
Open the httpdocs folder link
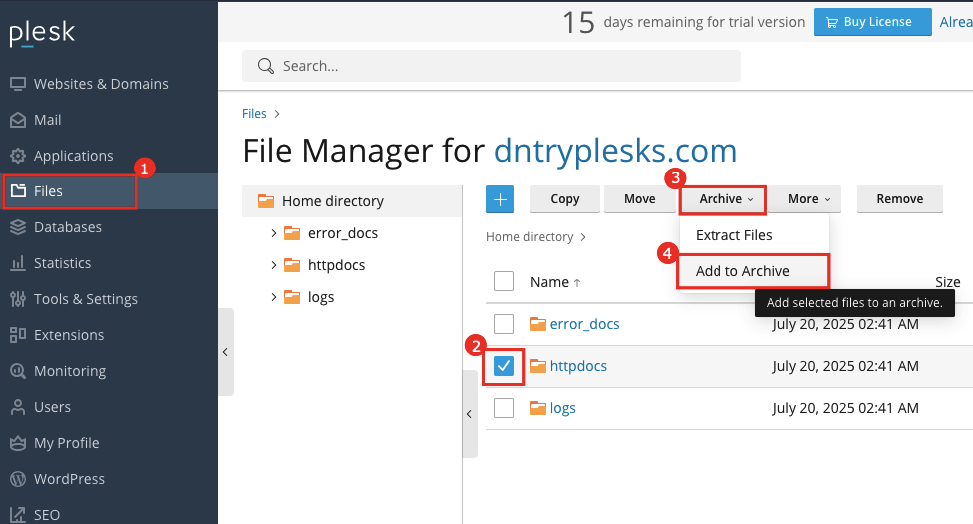coord(578,366)
